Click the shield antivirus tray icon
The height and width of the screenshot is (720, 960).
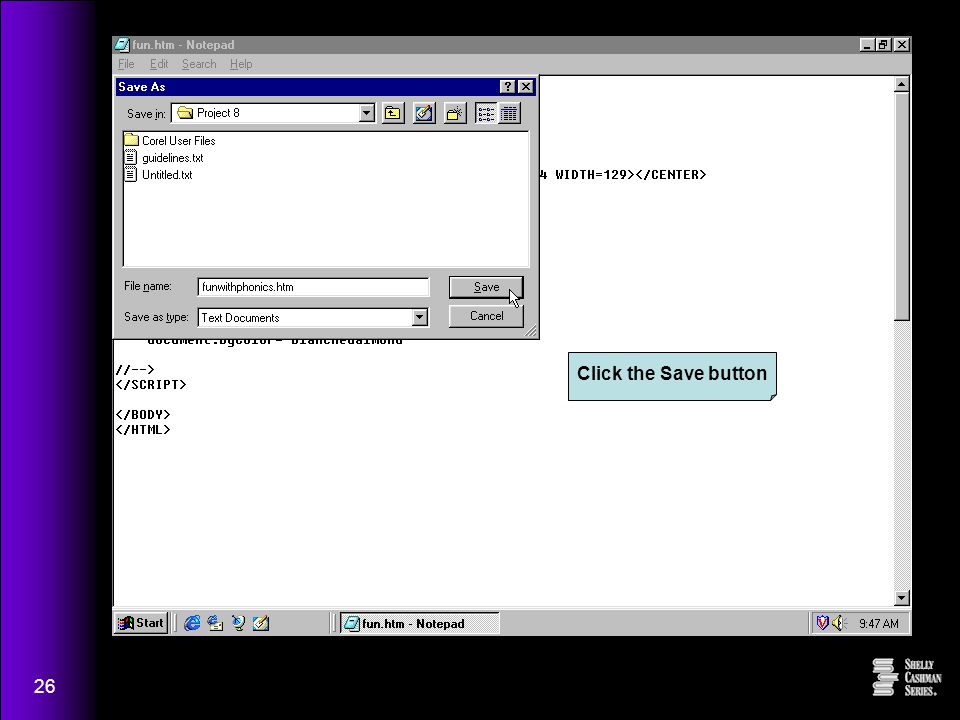coord(822,623)
